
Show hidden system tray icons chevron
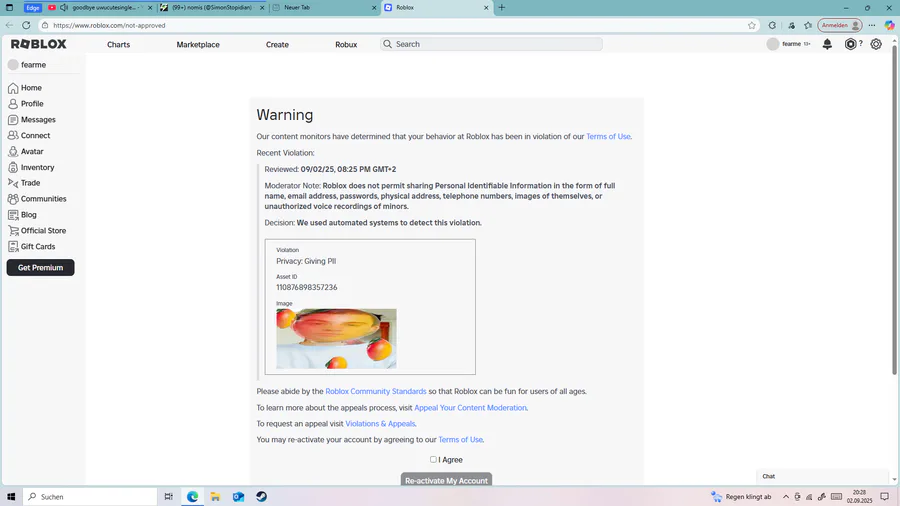(786, 497)
